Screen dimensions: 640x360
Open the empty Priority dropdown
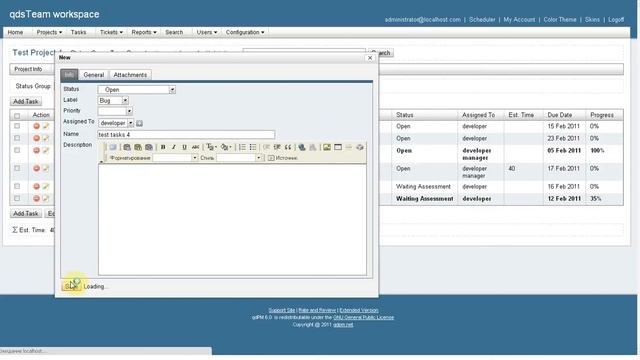point(115,111)
